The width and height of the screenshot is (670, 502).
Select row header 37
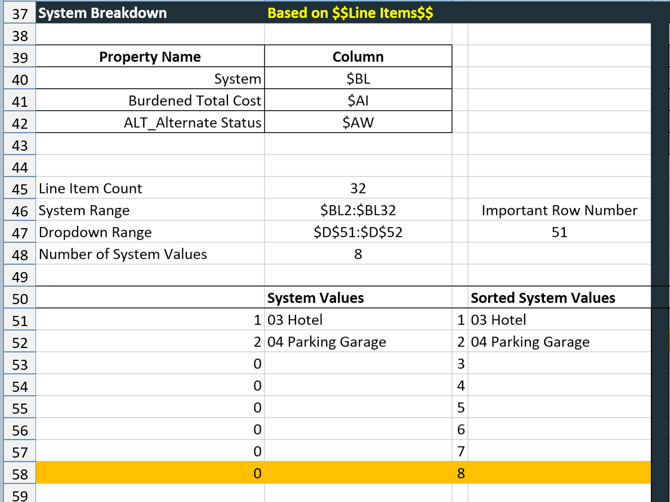(x=19, y=14)
